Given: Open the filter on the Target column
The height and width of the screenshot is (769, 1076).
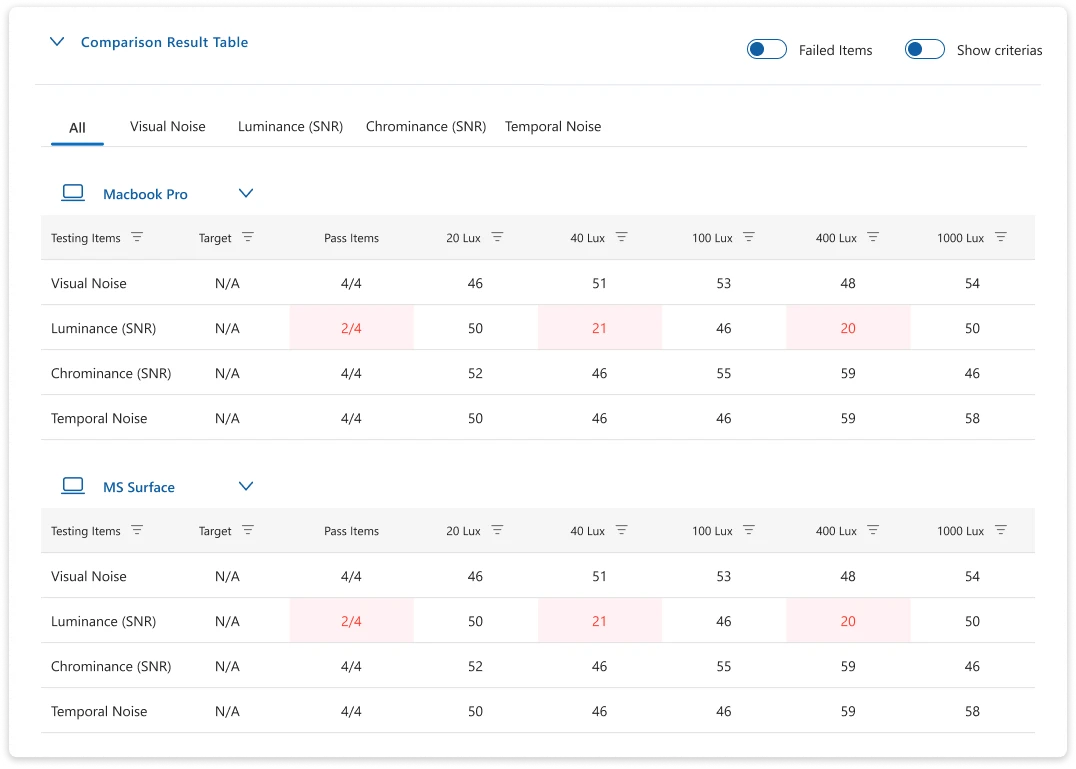Looking at the screenshot, I should [249, 238].
